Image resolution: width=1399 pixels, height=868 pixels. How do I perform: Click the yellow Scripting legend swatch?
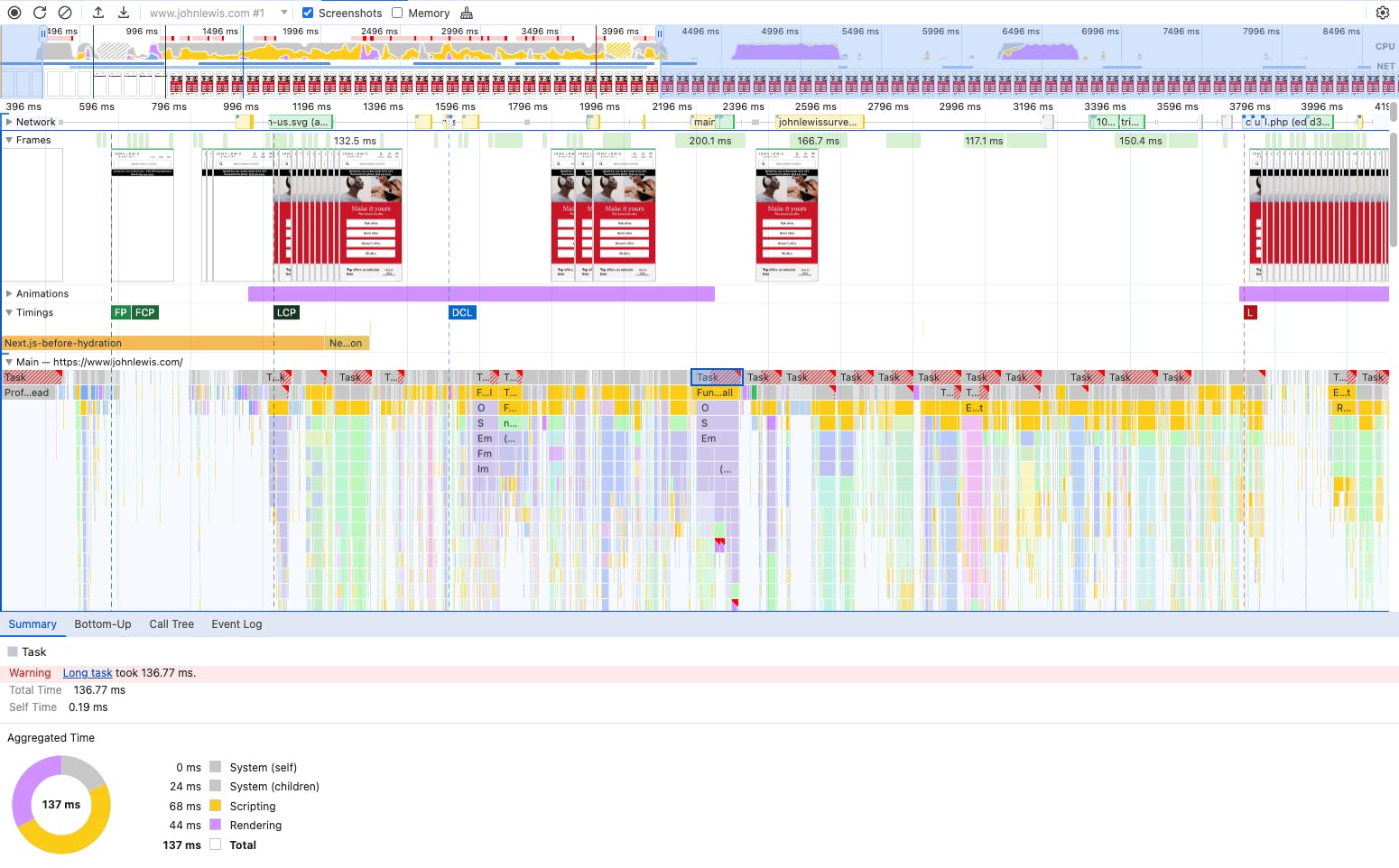coord(215,806)
